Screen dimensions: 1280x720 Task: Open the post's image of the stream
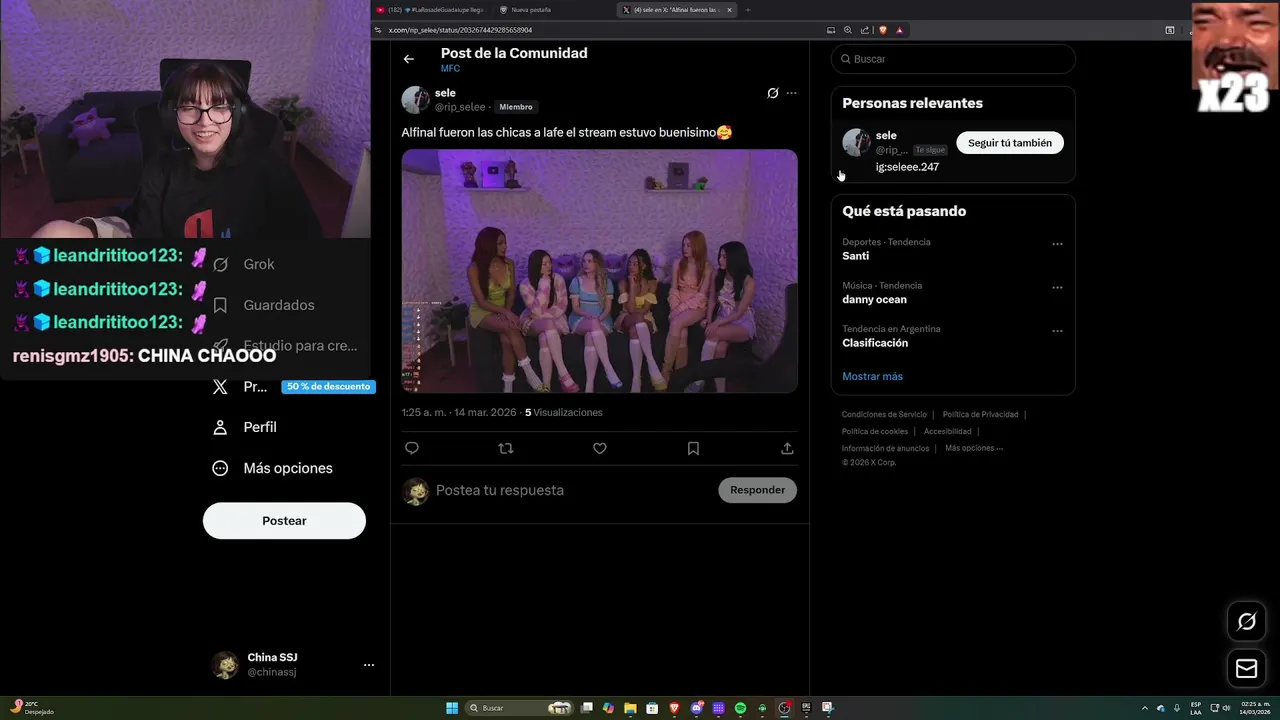click(x=600, y=271)
